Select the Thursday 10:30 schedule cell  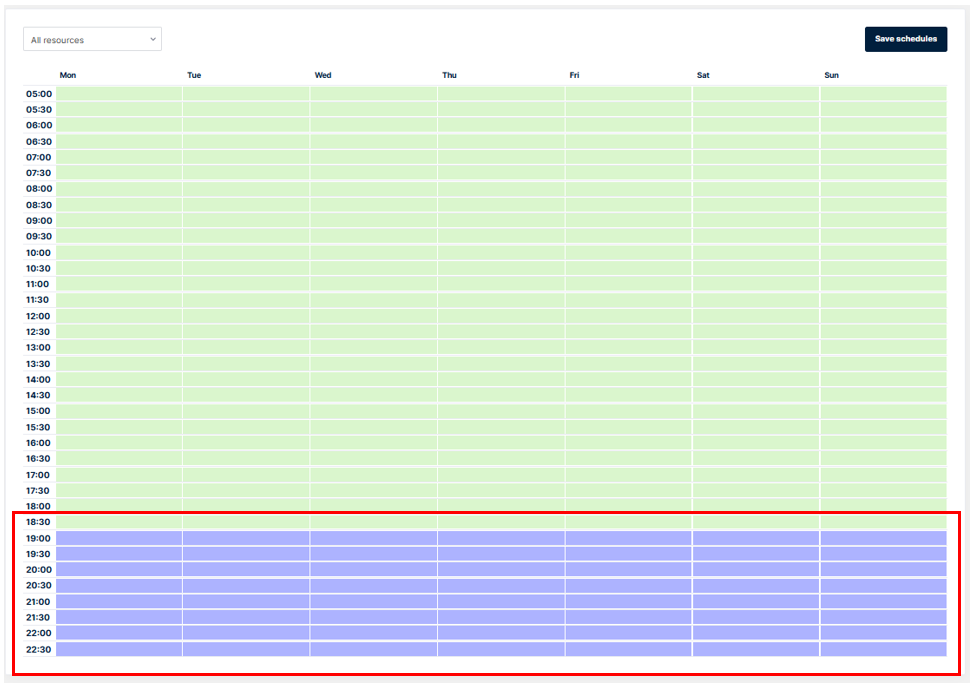pos(500,268)
